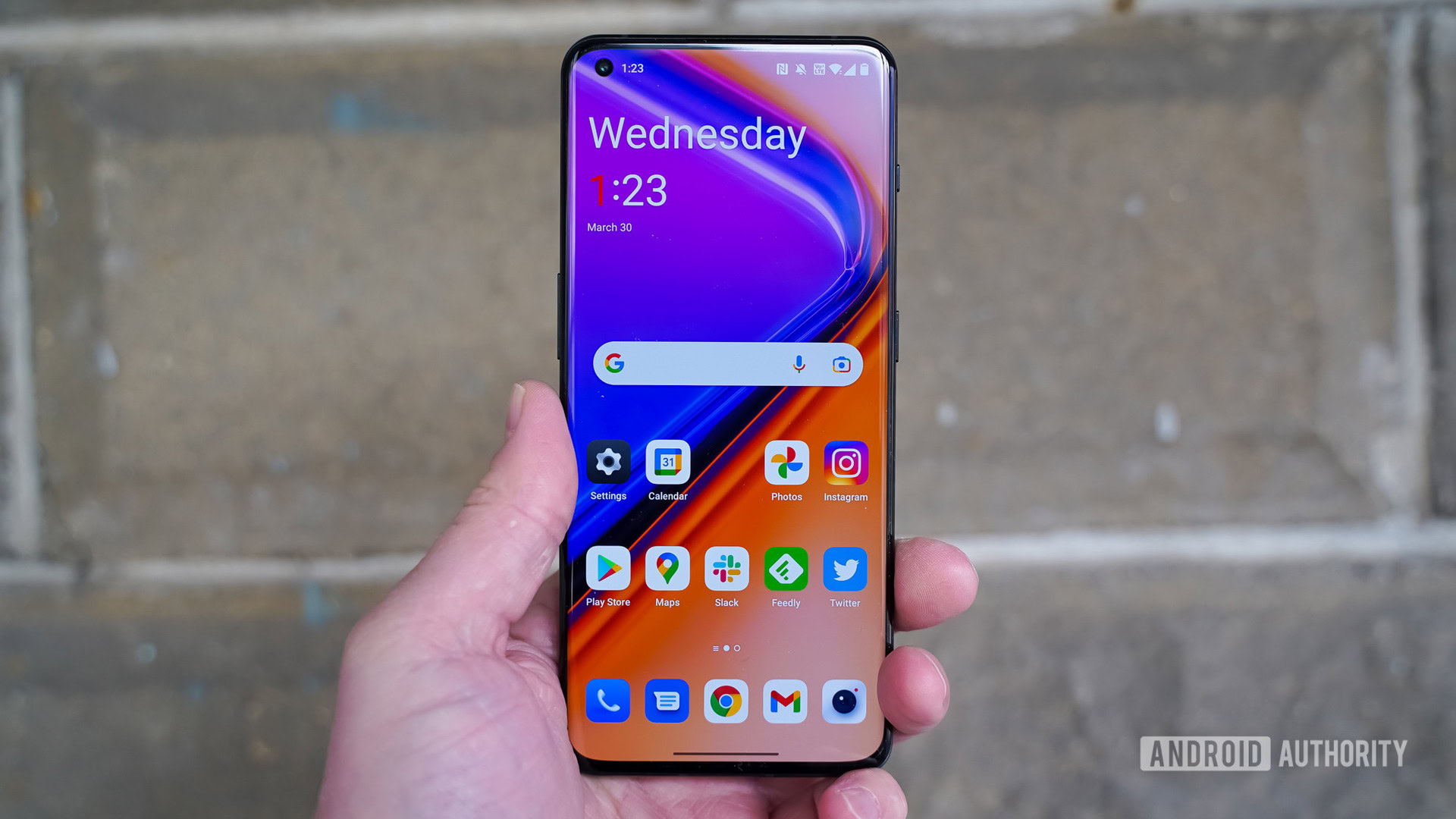Open Twitter app
This screenshot has width=1456, height=819.
(x=843, y=571)
